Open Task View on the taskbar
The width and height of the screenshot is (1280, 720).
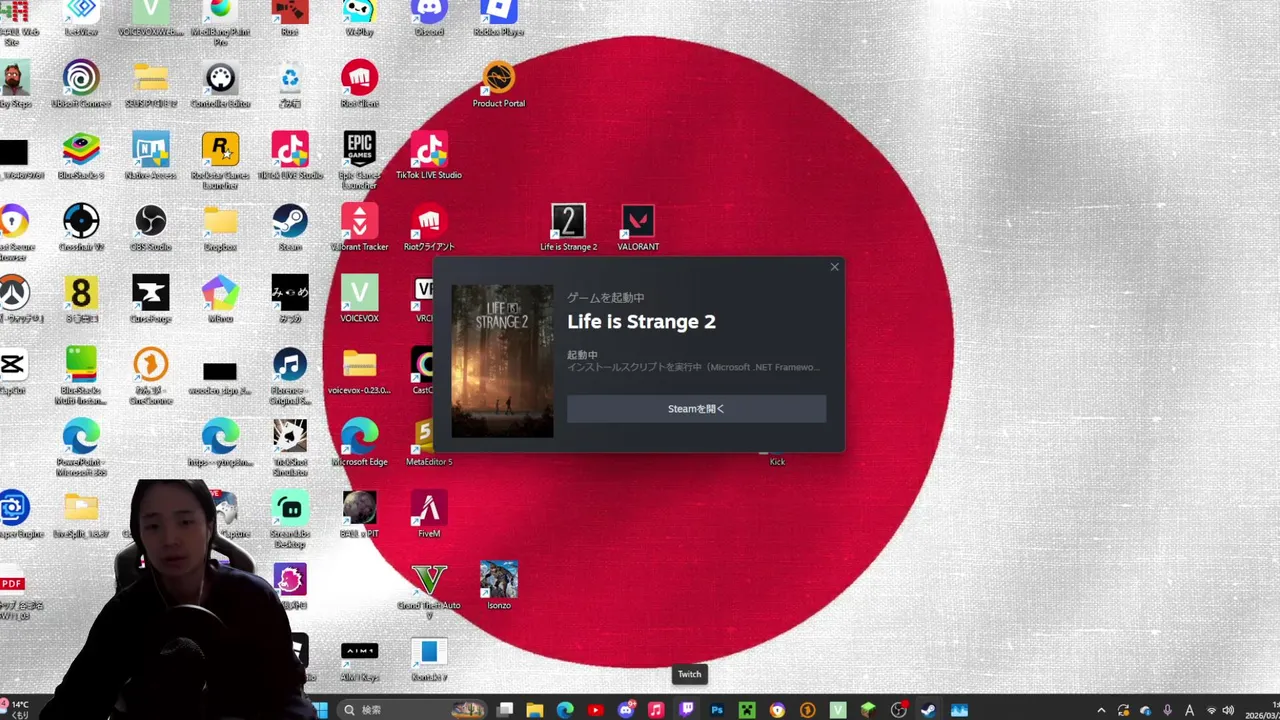[x=505, y=710]
